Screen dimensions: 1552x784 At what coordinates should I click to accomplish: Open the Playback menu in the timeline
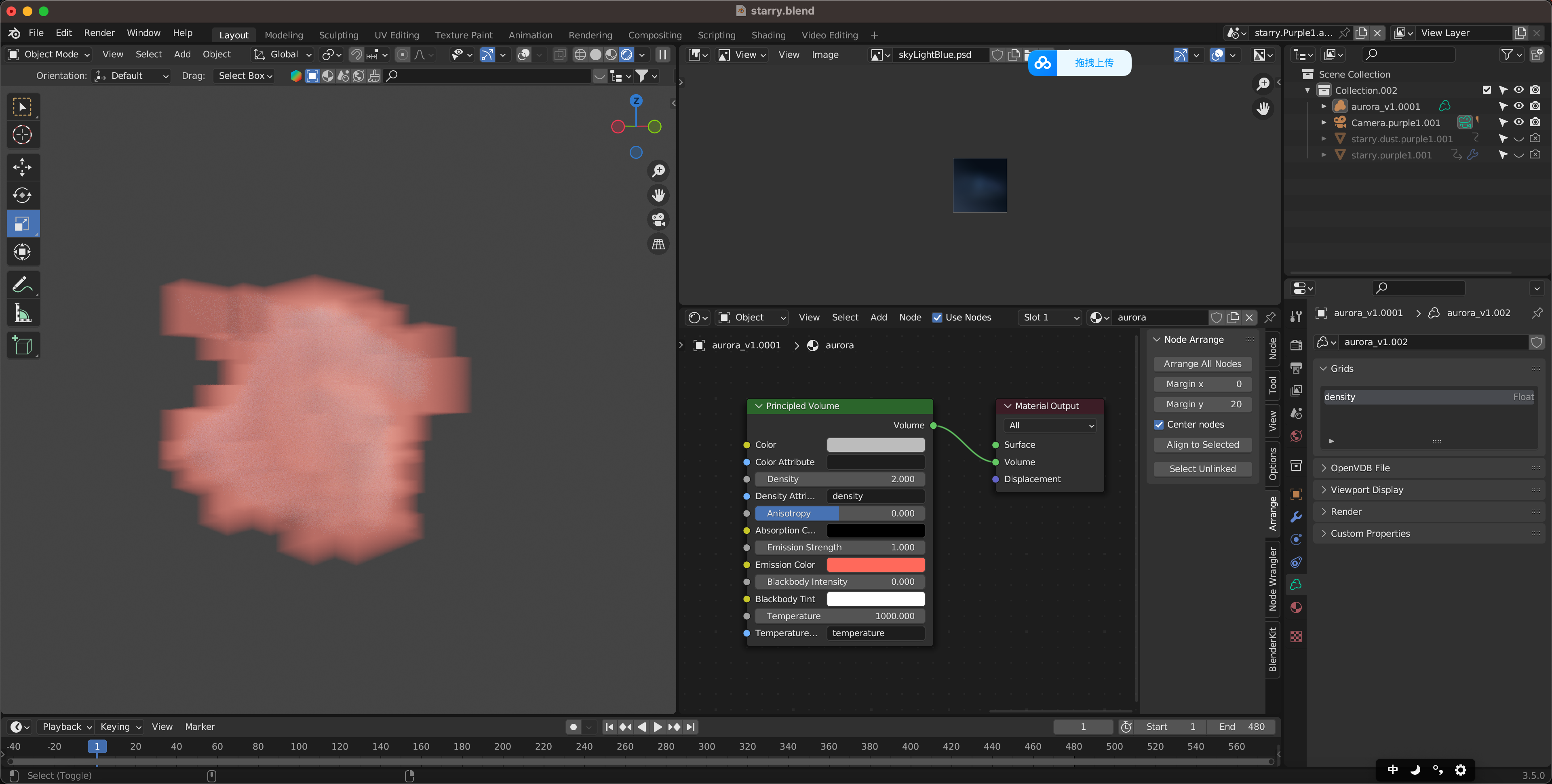pyautogui.click(x=66, y=727)
